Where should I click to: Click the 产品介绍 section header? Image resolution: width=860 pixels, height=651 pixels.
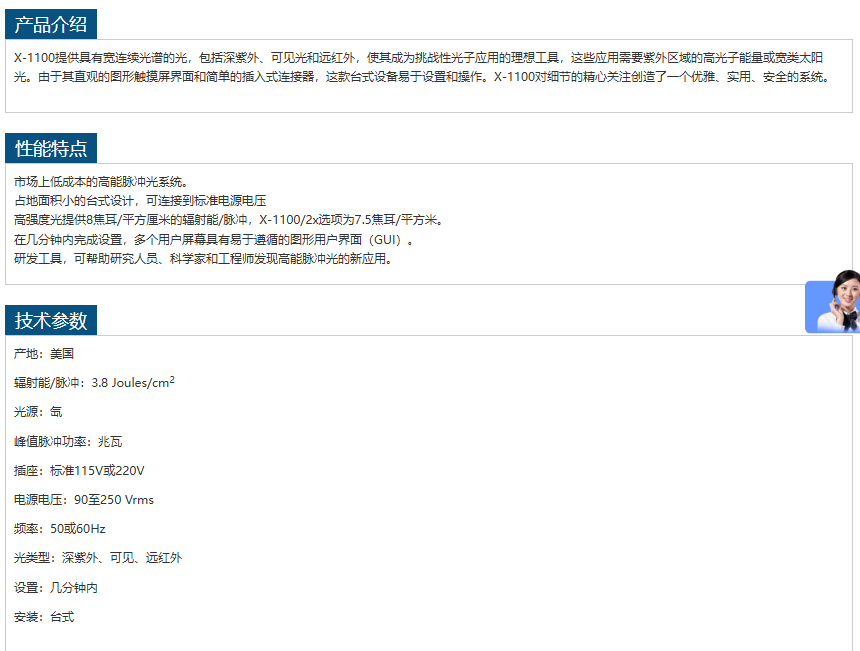(x=51, y=25)
